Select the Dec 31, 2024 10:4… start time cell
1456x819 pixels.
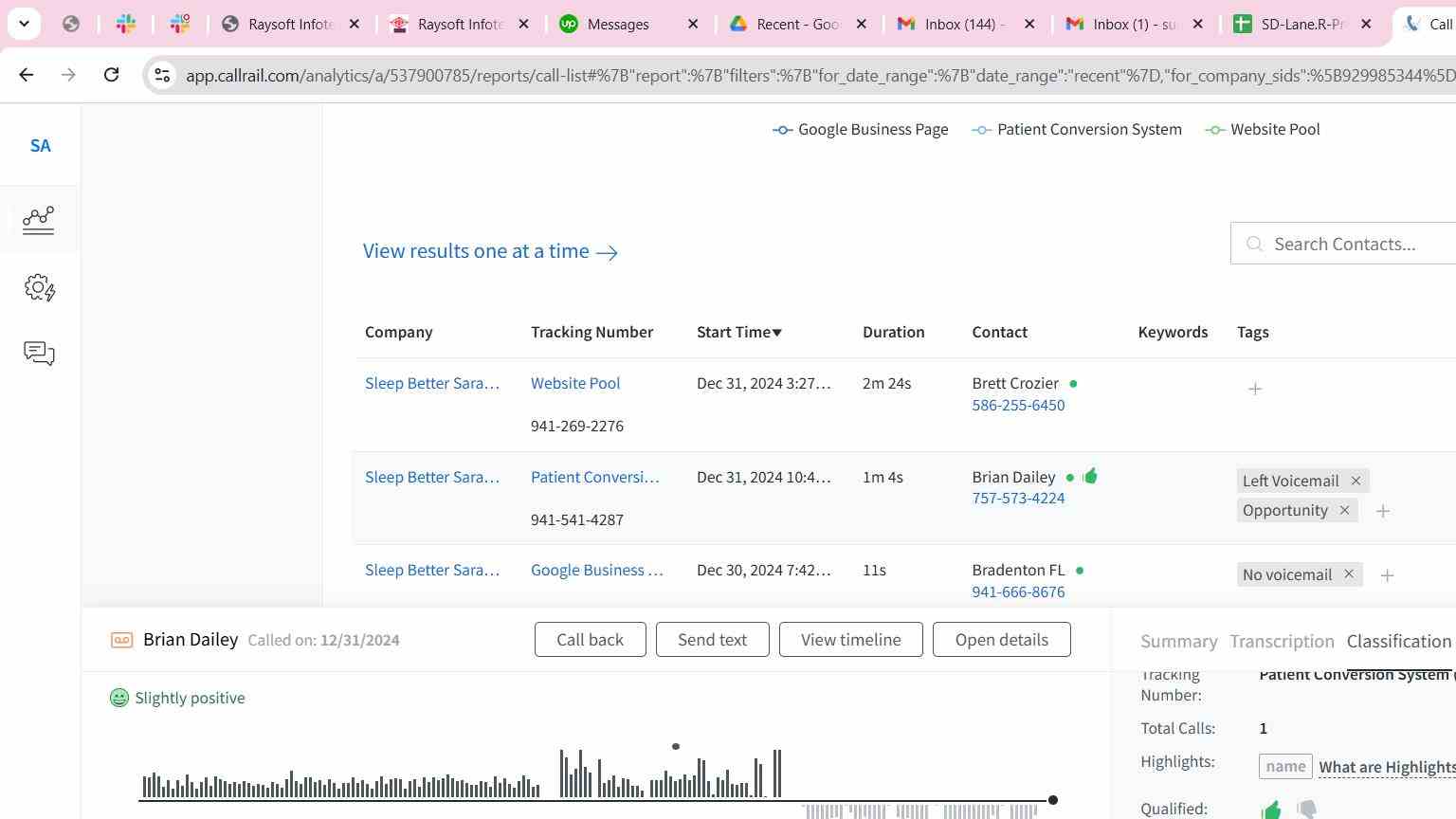tap(763, 477)
